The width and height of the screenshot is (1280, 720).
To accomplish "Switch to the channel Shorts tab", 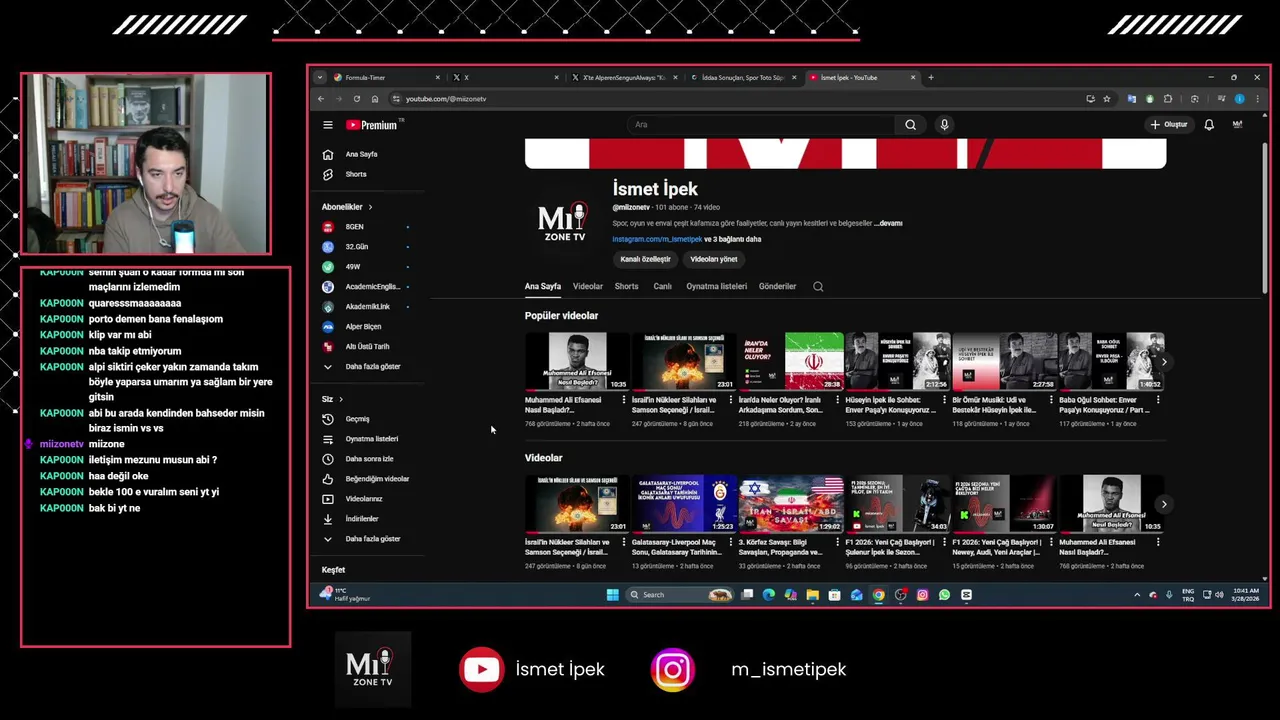I will click(627, 287).
